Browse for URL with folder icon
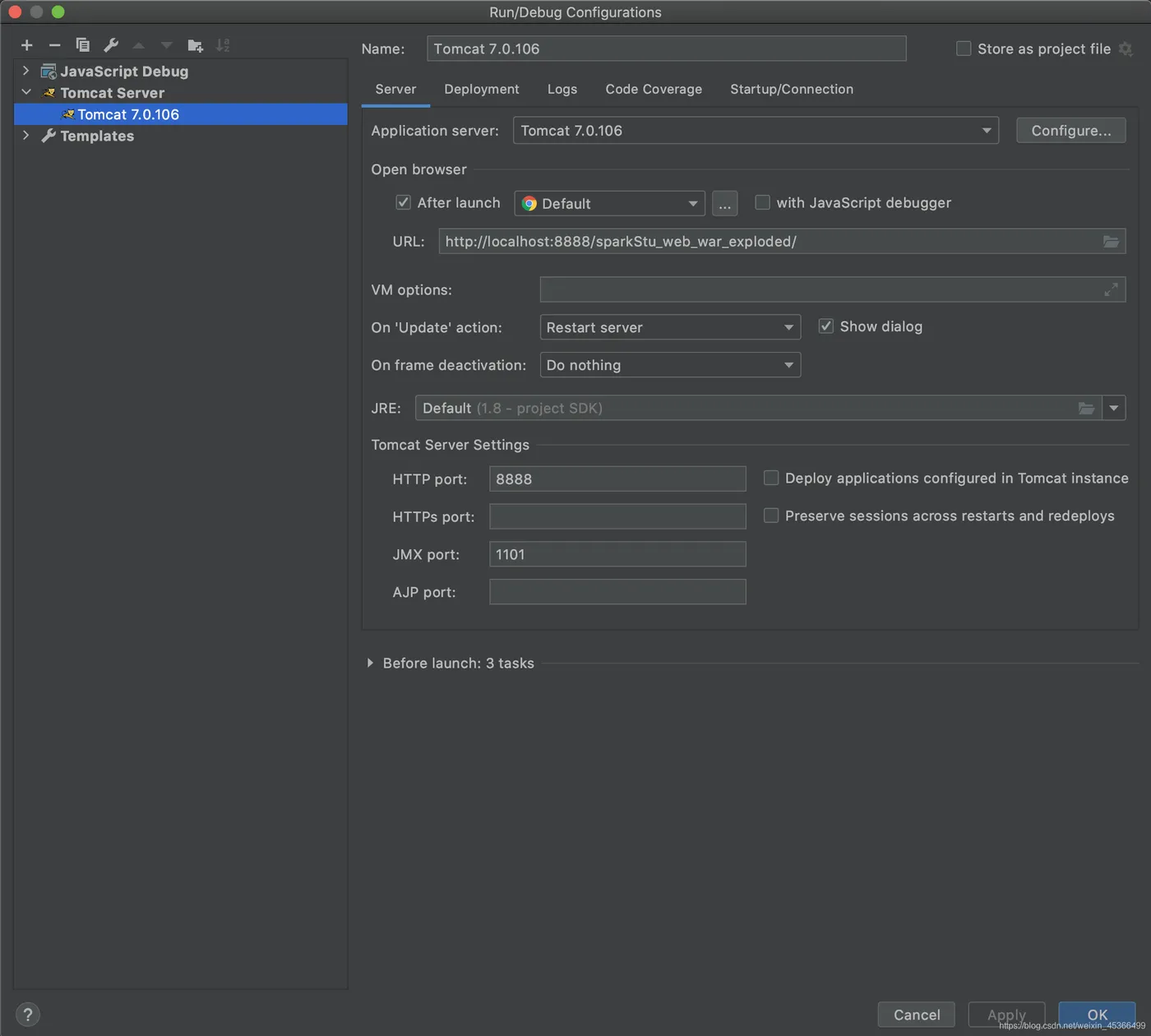 pyautogui.click(x=1111, y=241)
